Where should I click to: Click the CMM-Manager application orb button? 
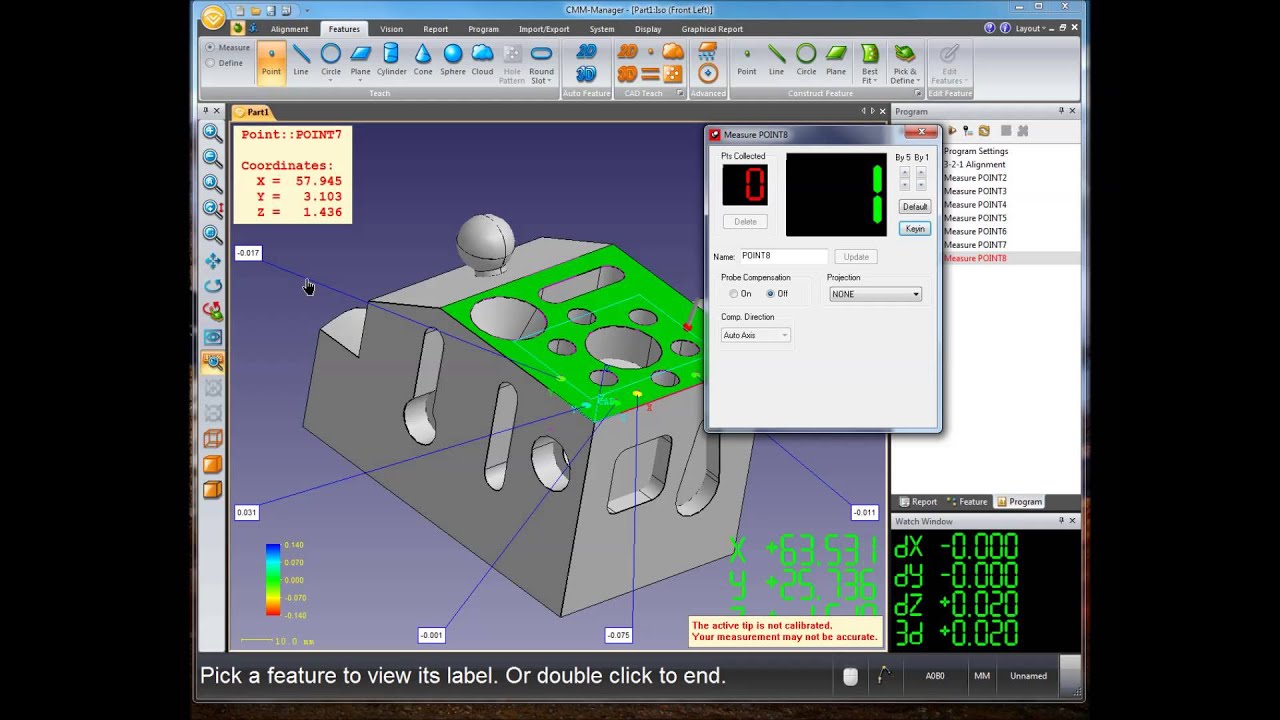[x=213, y=17]
